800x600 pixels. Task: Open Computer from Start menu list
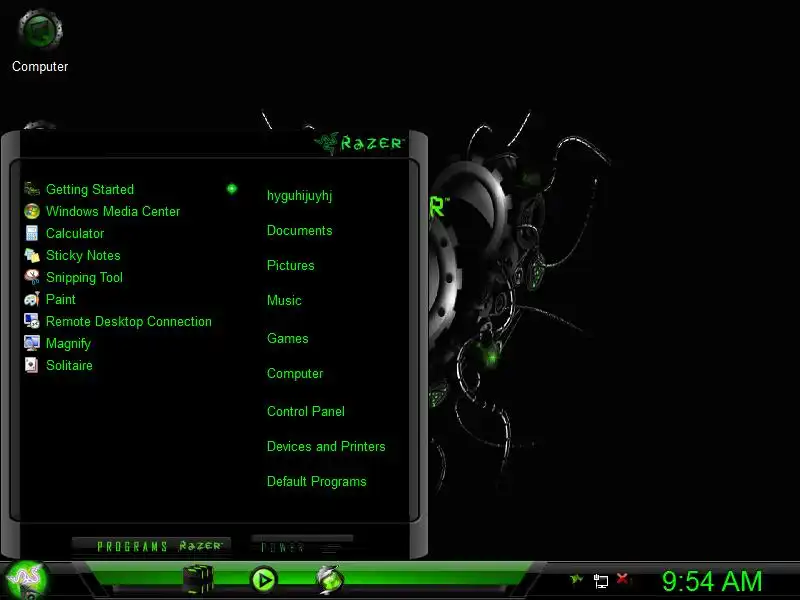point(295,373)
